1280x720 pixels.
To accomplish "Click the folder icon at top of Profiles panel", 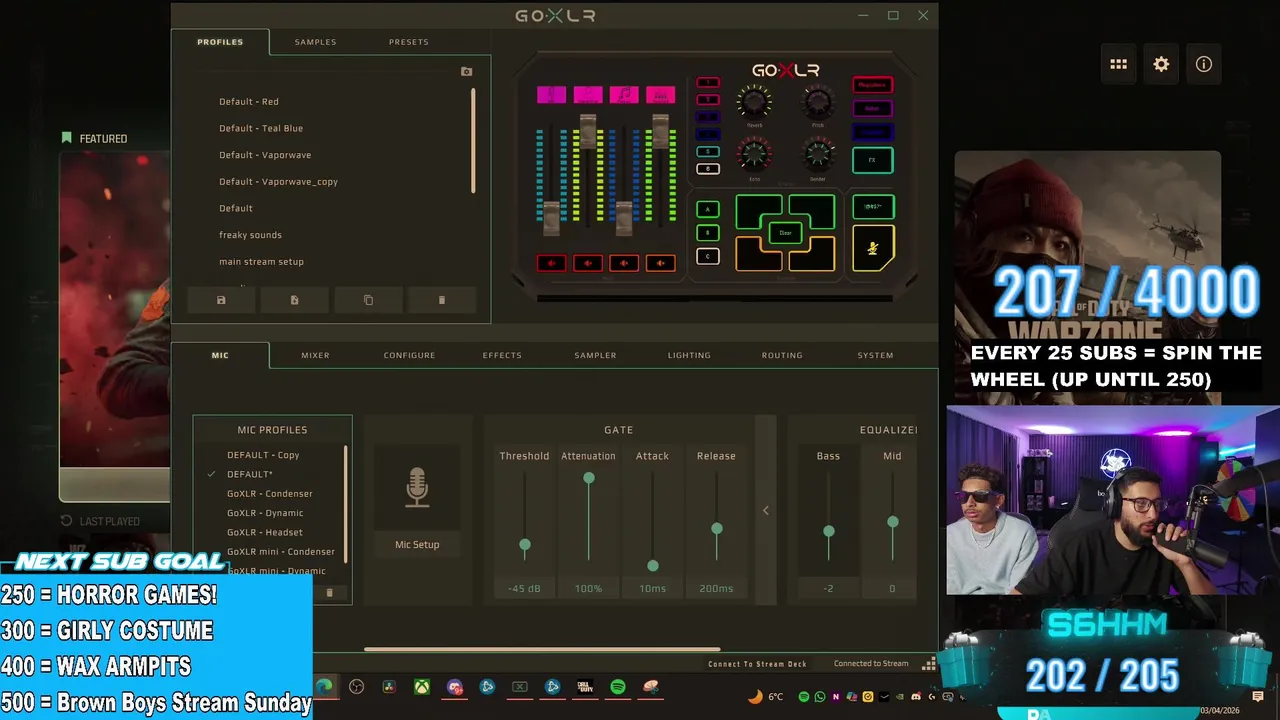I will (x=466, y=72).
